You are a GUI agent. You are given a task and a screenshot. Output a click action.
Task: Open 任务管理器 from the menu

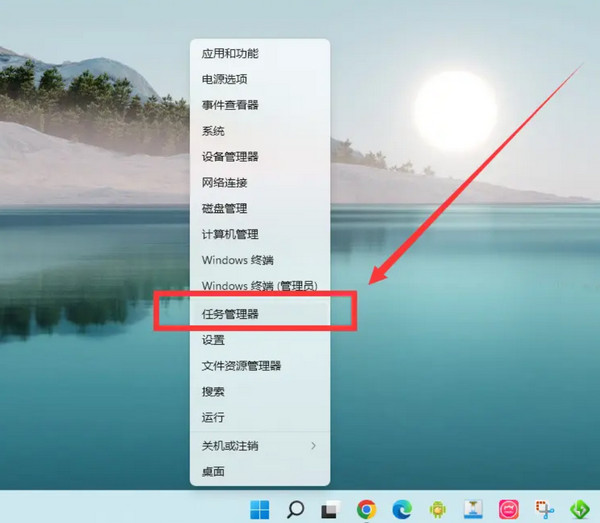click(x=260, y=314)
